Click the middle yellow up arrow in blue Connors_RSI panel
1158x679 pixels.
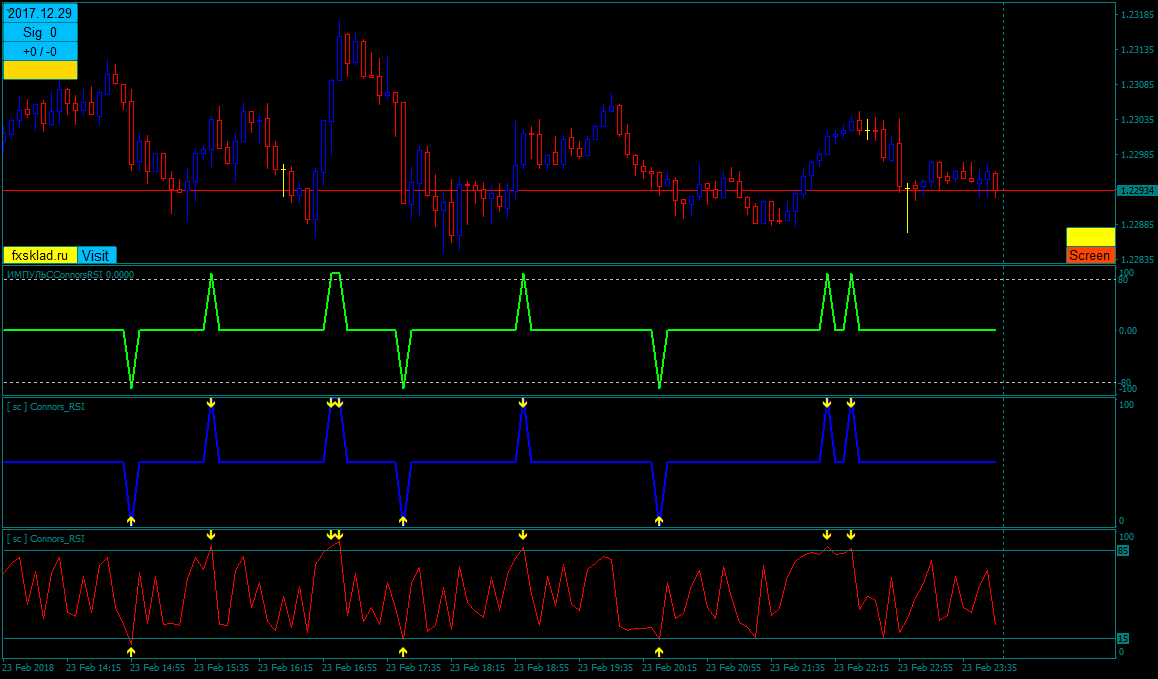(x=403, y=521)
